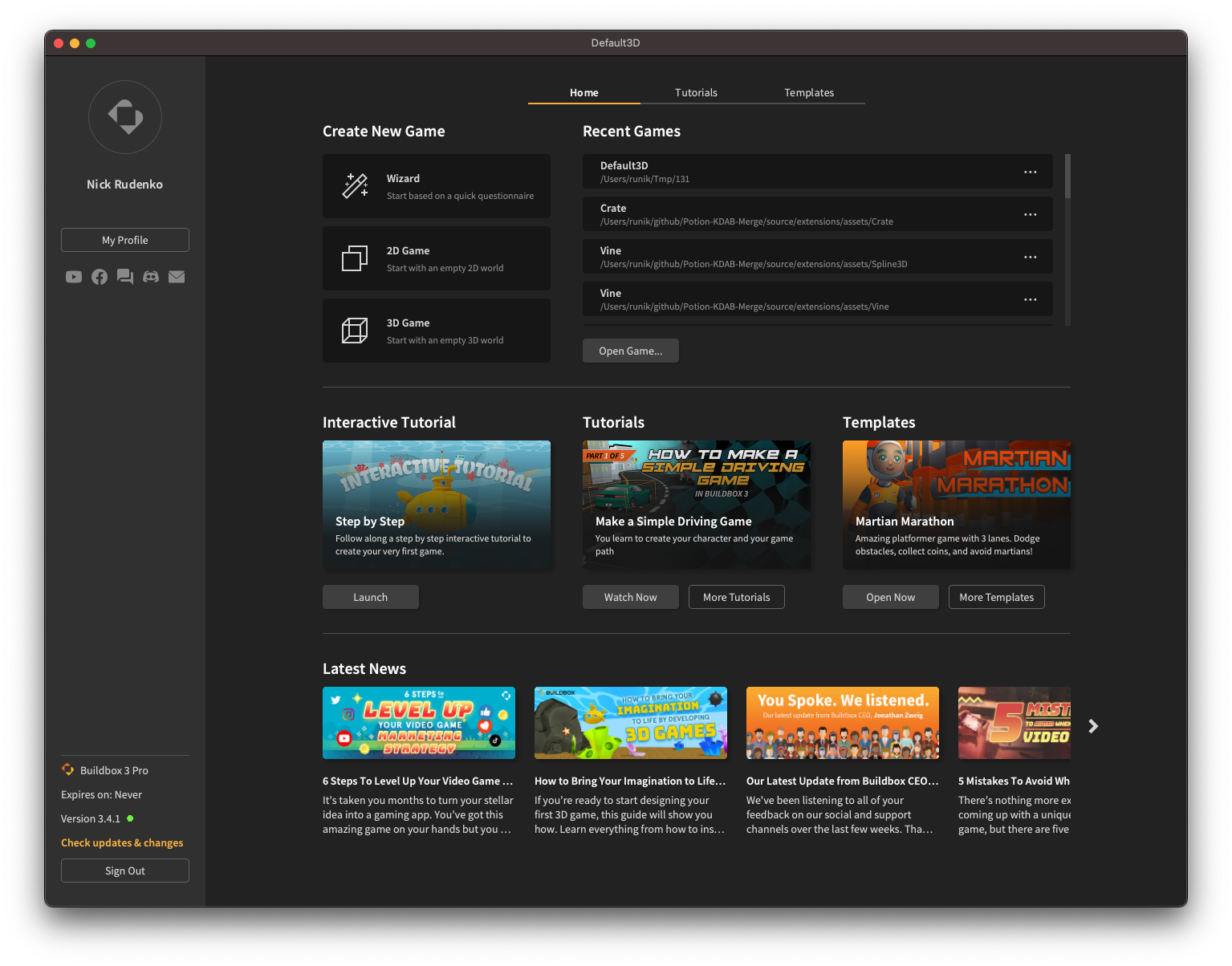Open recent Vine game in Spline3D
The width and height of the screenshot is (1232, 966).
(x=818, y=257)
